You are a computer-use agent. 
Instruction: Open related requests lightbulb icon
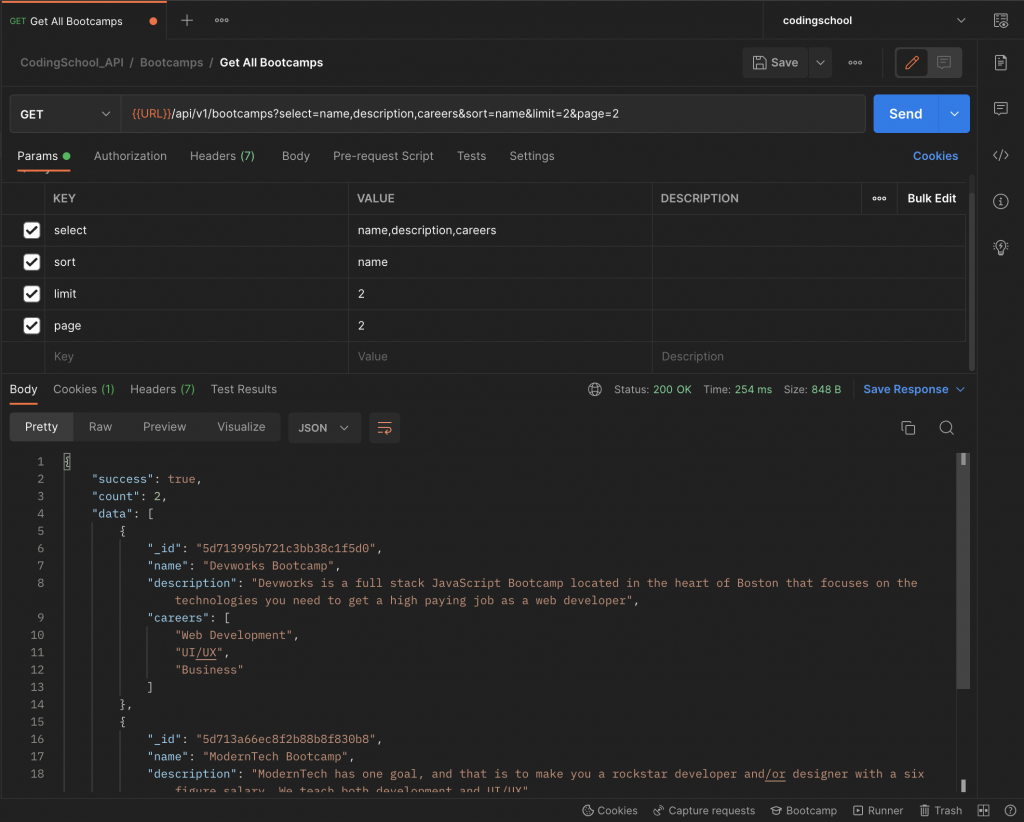click(x=1000, y=247)
